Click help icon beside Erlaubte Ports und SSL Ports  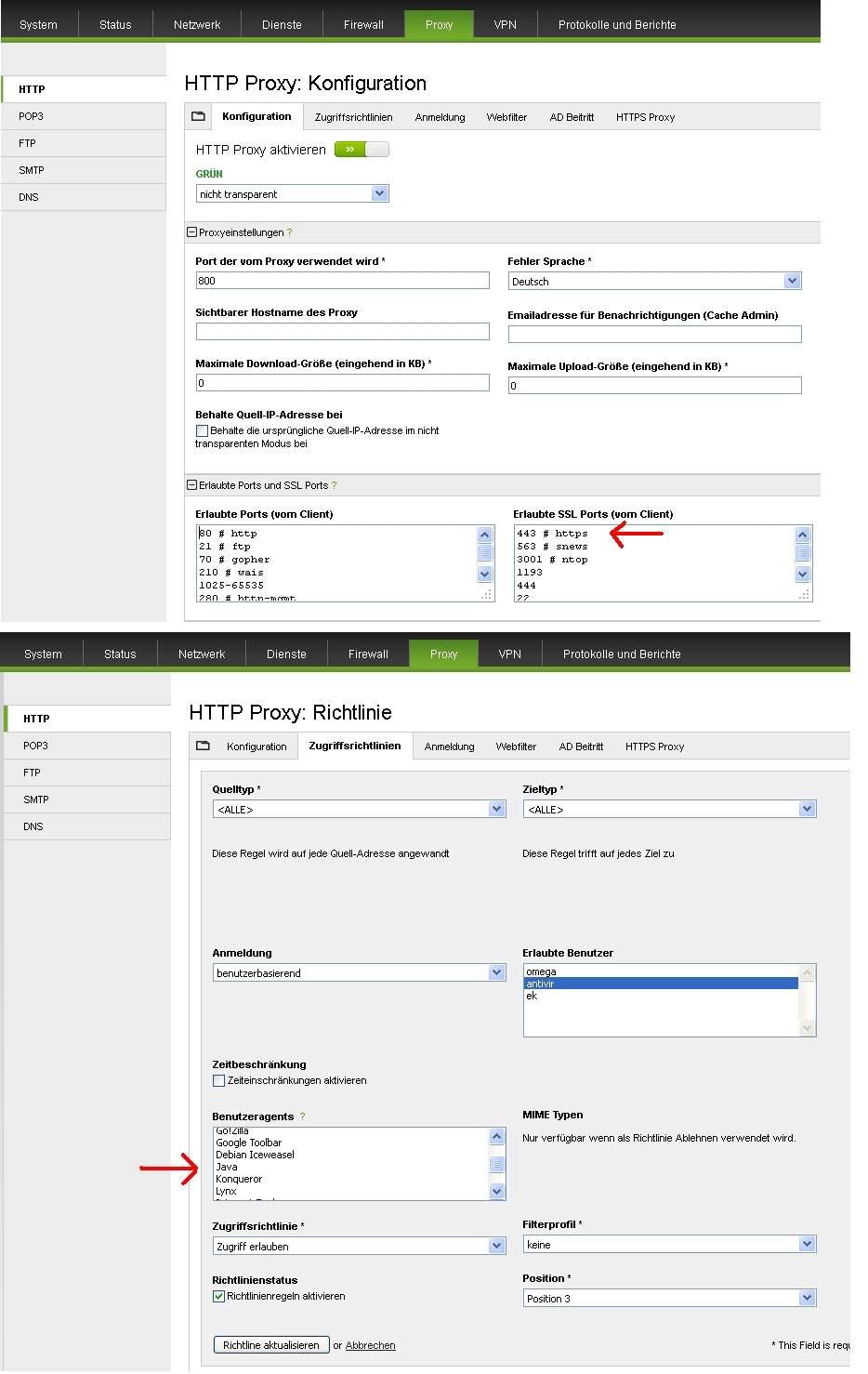pos(335,486)
